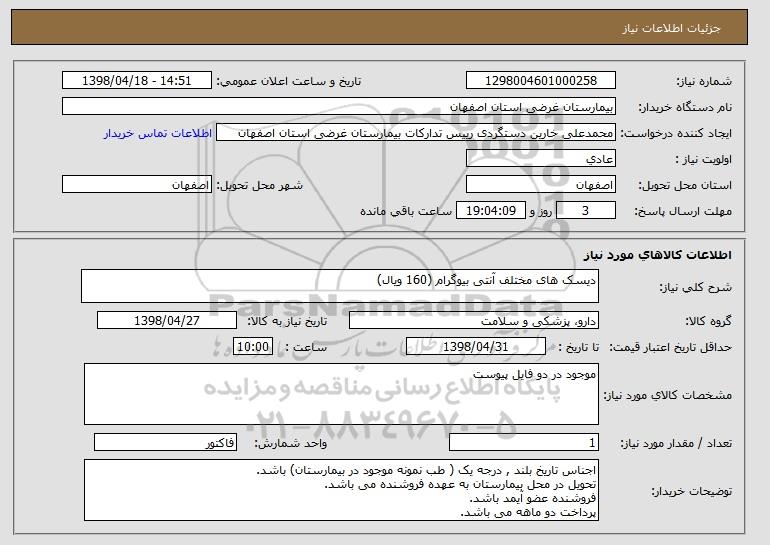770x545 pixels.
Task: Click the label شرح کلی نیاز
Action: coord(695,287)
